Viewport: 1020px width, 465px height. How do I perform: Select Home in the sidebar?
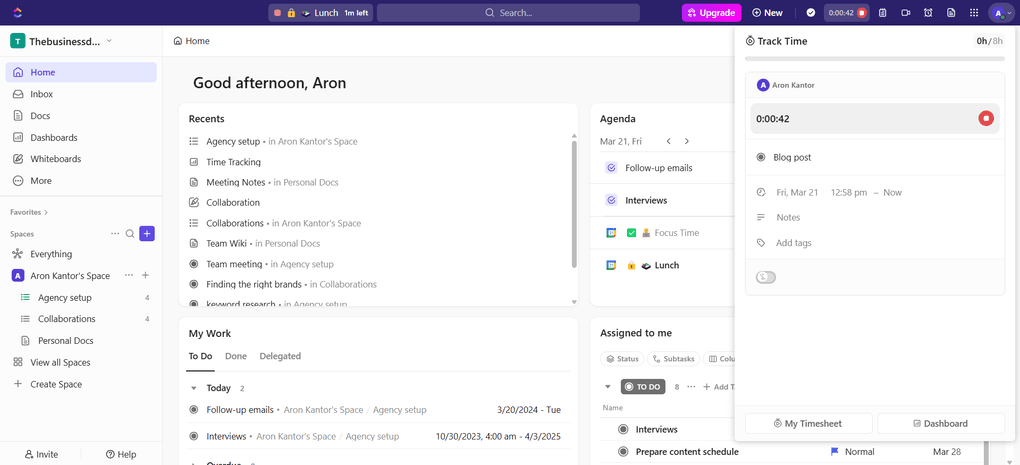[81, 72]
